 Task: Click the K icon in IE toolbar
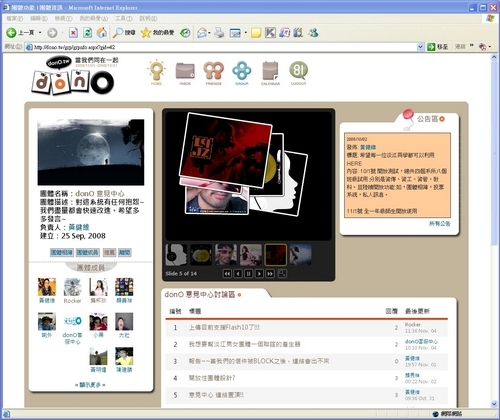click(270, 32)
